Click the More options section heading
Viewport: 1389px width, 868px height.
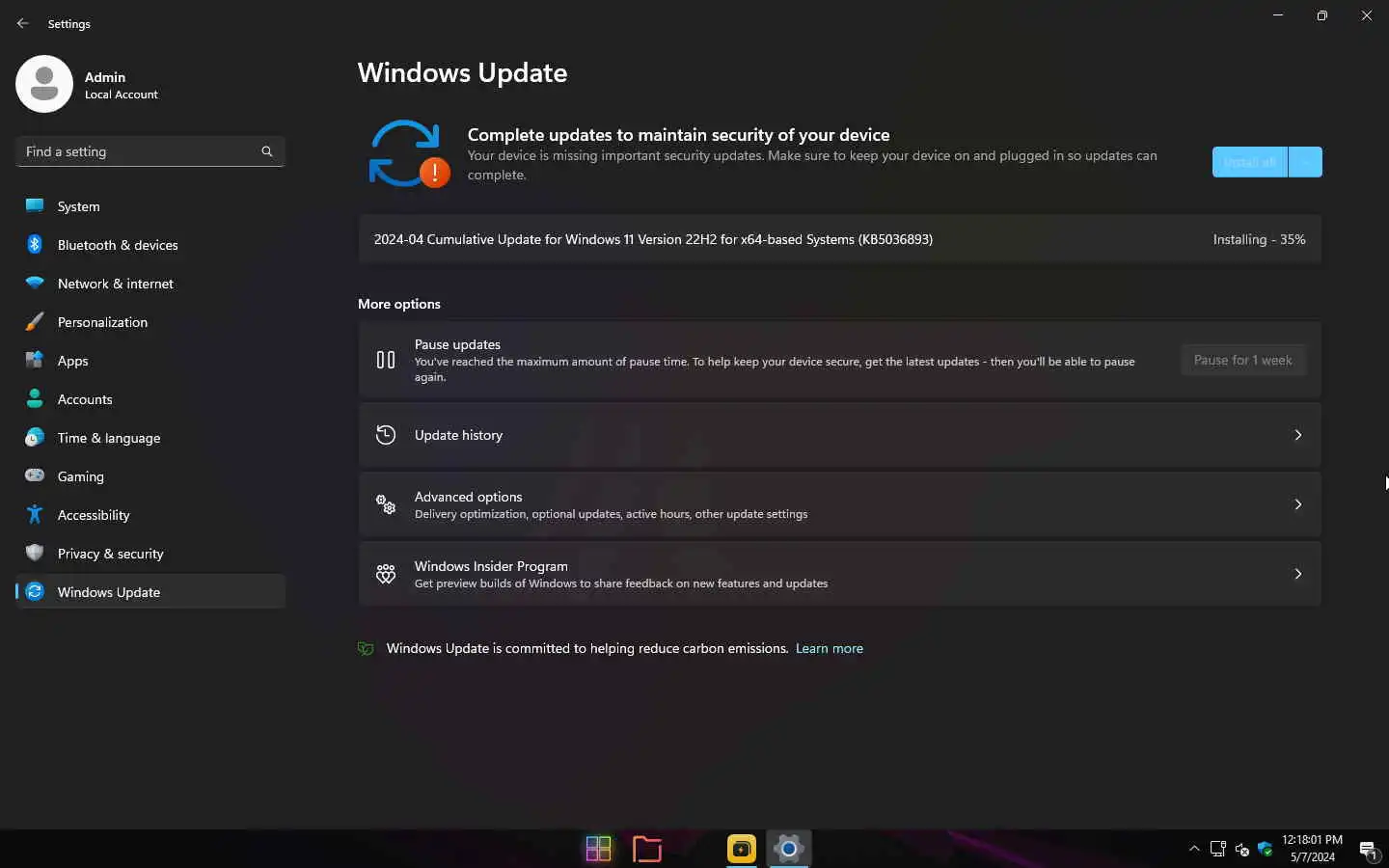point(399,304)
